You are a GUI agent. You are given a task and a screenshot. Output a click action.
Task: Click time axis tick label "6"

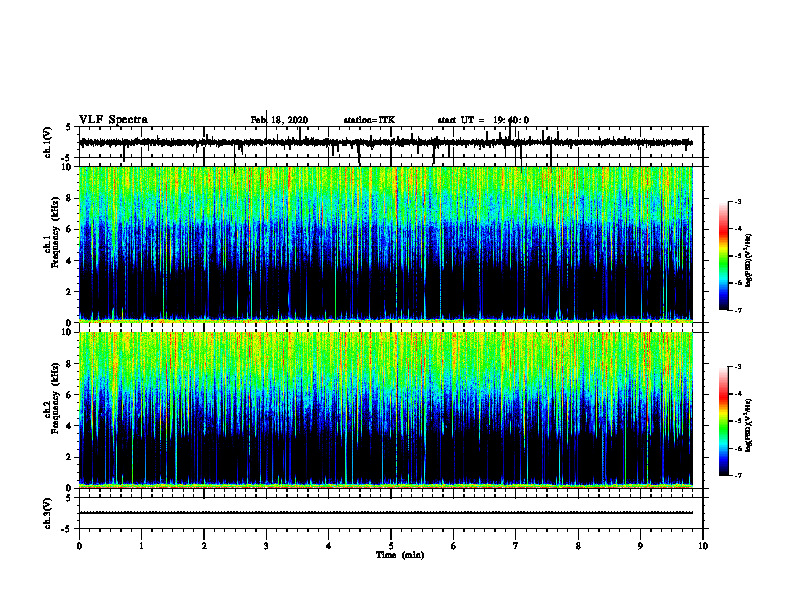[x=454, y=546]
